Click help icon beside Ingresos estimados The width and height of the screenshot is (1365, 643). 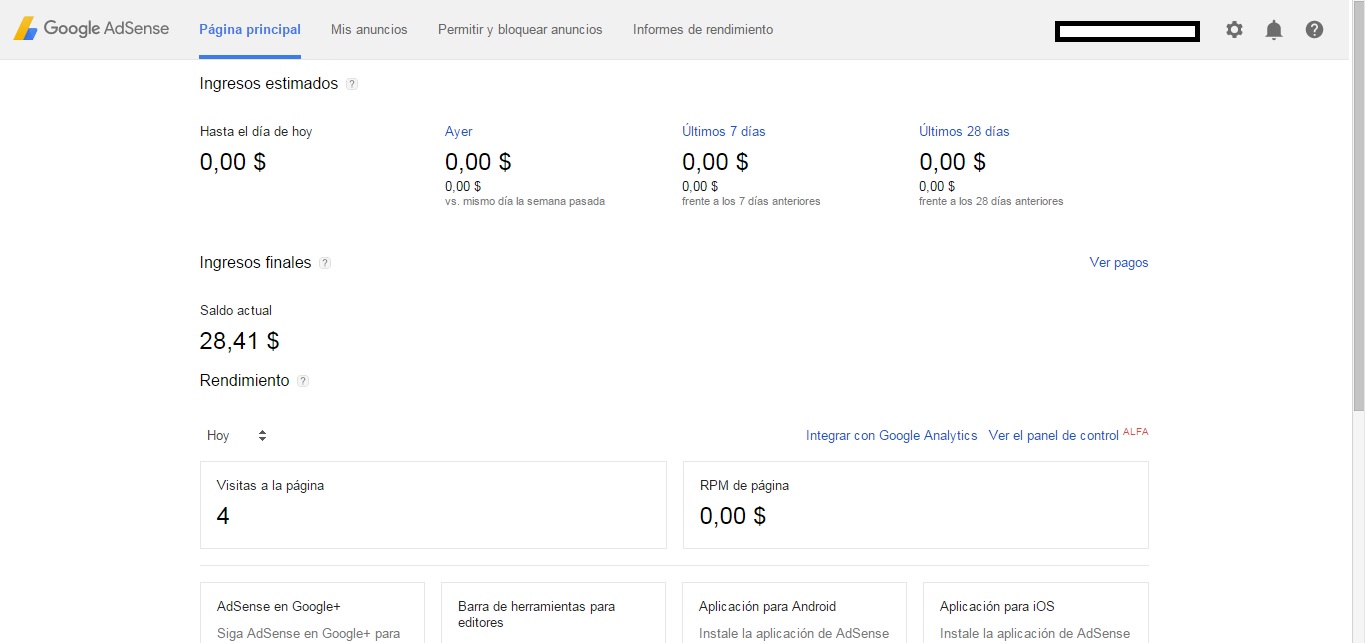(x=352, y=85)
